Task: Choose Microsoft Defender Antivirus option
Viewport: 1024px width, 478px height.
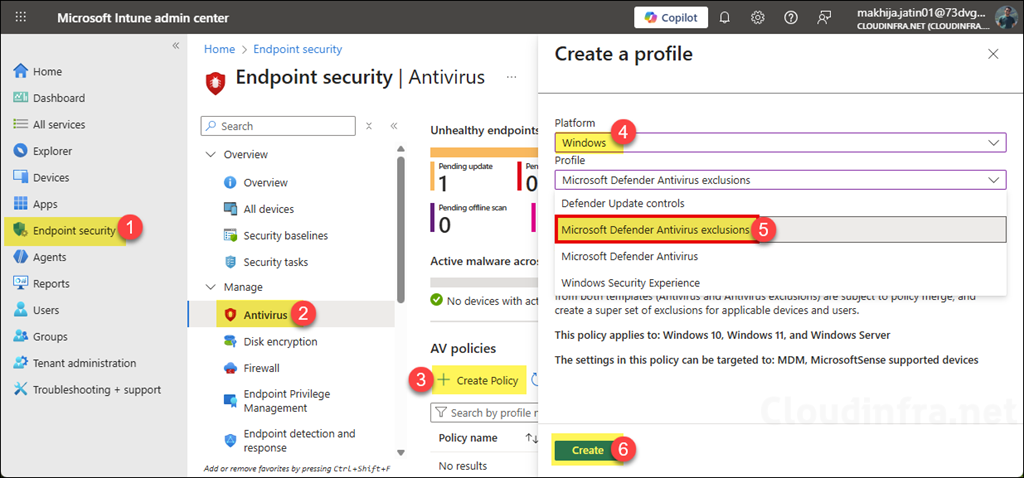Action: coord(780,257)
